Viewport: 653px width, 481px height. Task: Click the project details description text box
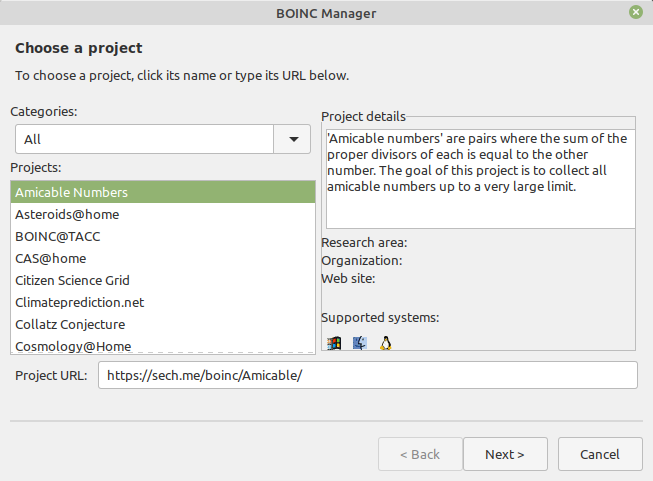pyautogui.click(x=481, y=179)
